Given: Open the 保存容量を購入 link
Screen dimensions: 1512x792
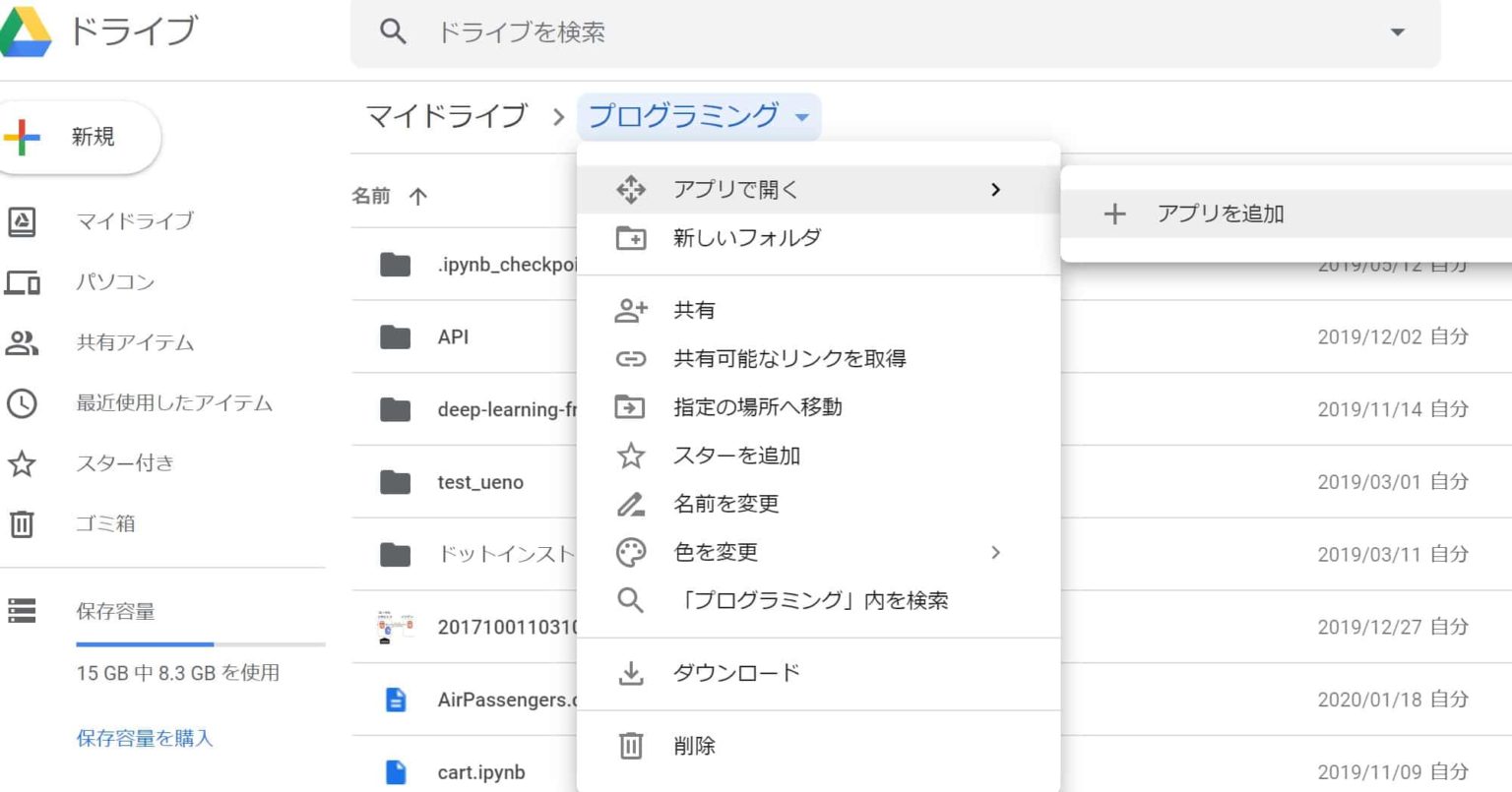Looking at the screenshot, I should click(144, 739).
